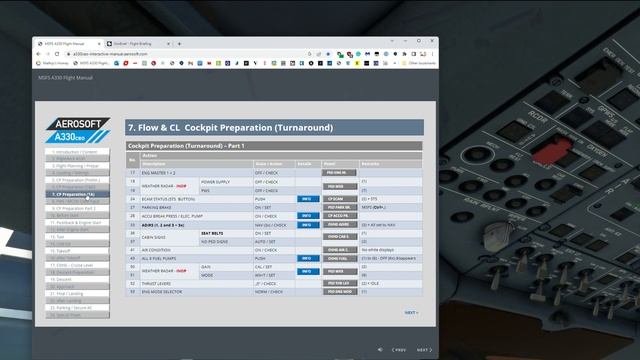
Task: Click the browser Back arrow
Action: click(x=39, y=54)
